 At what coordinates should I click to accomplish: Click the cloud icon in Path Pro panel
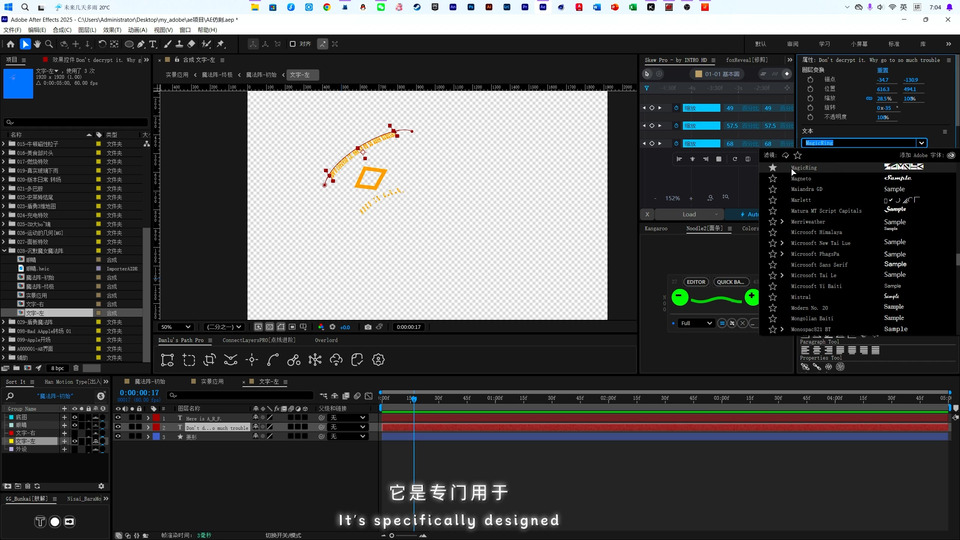click(x=336, y=360)
